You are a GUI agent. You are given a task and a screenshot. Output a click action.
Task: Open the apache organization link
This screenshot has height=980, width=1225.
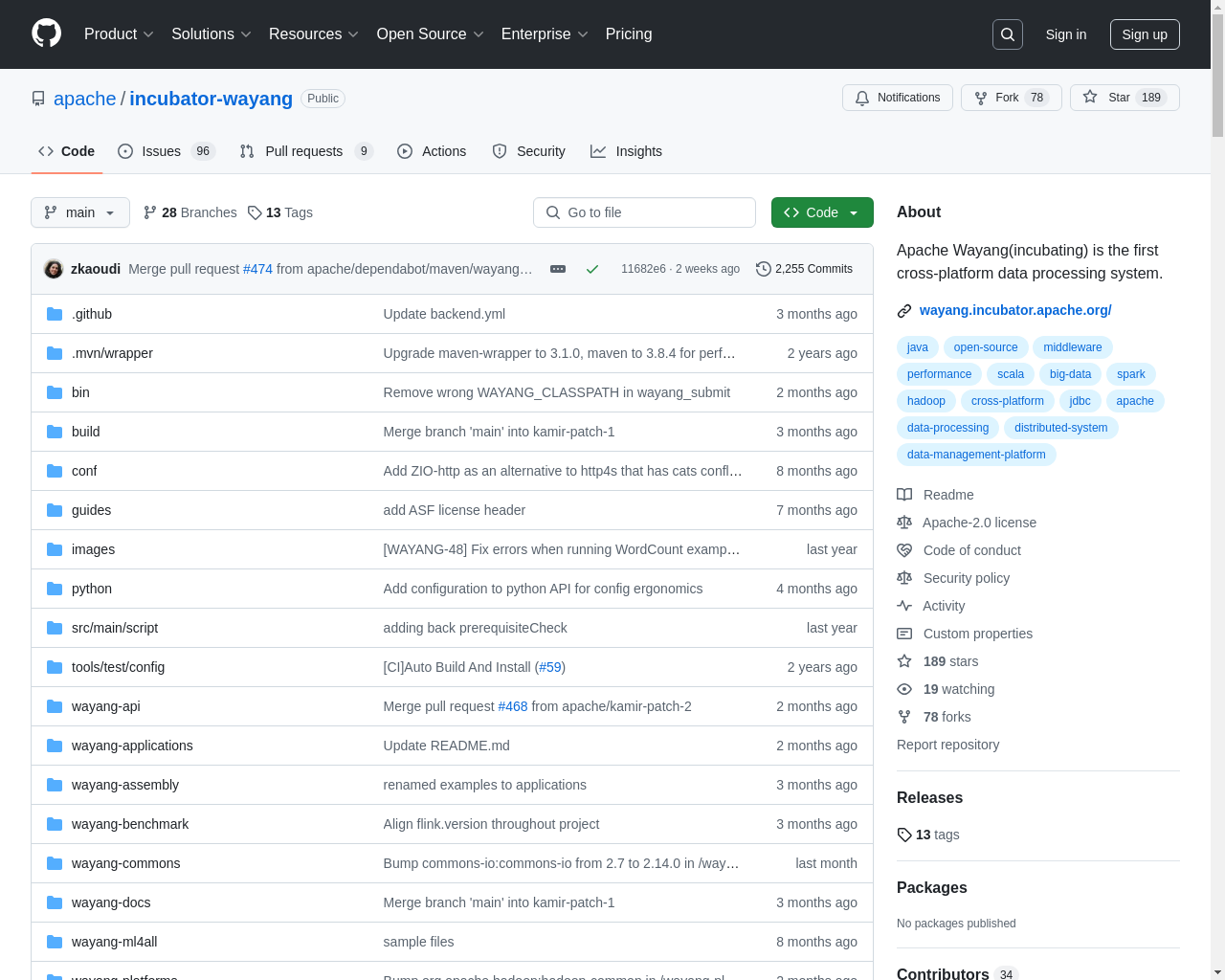[x=85, y=99]
